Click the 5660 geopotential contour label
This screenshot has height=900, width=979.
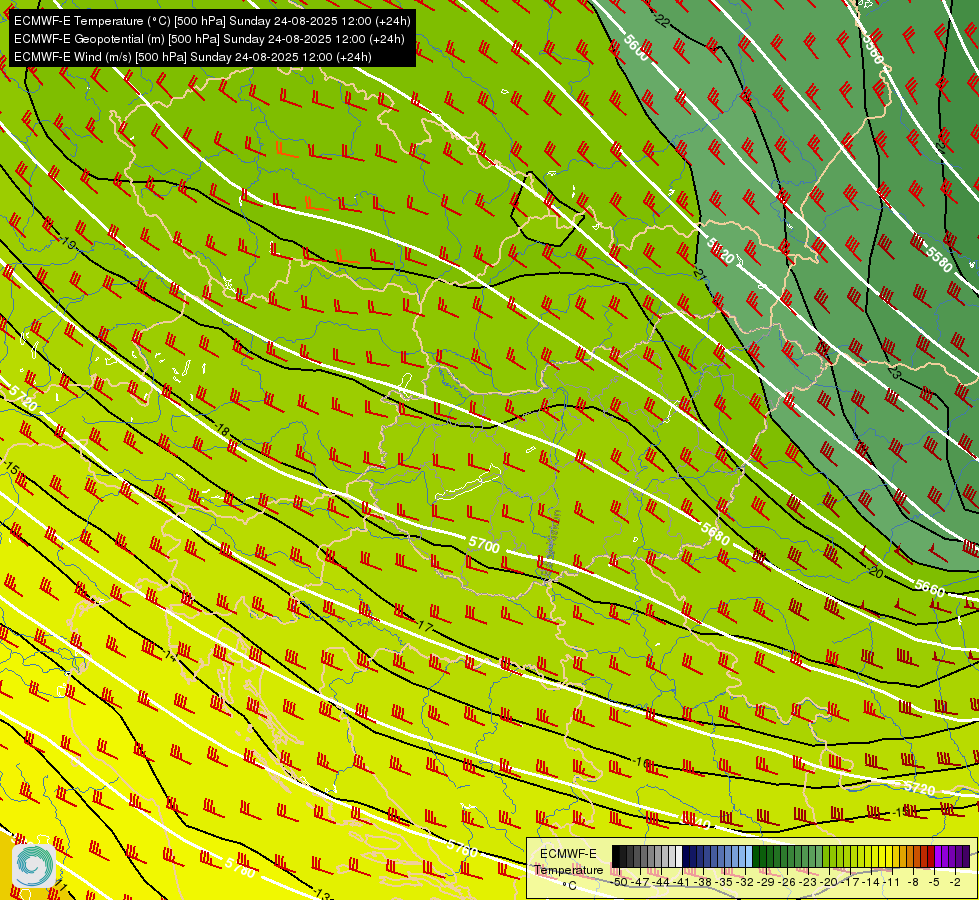coord(930,588)
